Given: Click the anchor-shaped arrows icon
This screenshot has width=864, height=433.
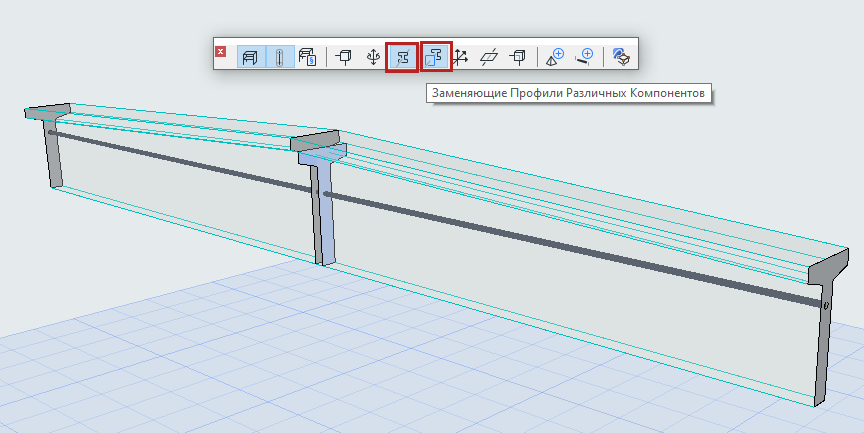Looking at the screenshot, I should click(373, 57).
